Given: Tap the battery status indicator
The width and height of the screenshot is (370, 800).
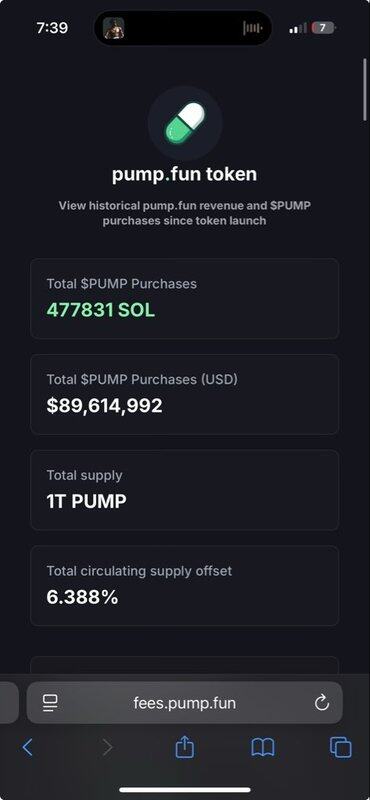Looking at the screenshot, I should tap(324, 28).
